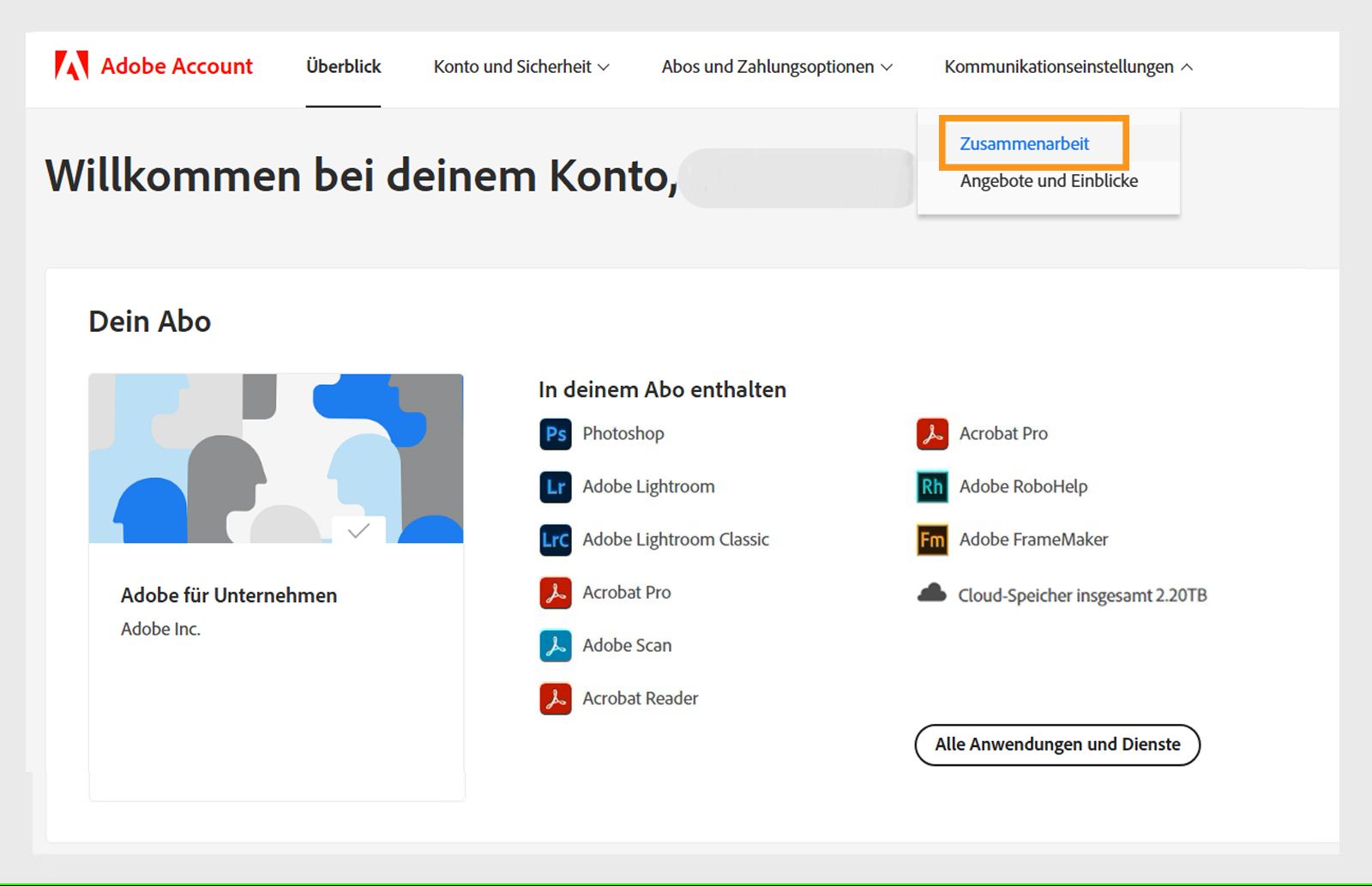The height and width of the screenshot is (886, 1372).
Task: Click the Adobe Scan label
Action: (x=627, y=646)
